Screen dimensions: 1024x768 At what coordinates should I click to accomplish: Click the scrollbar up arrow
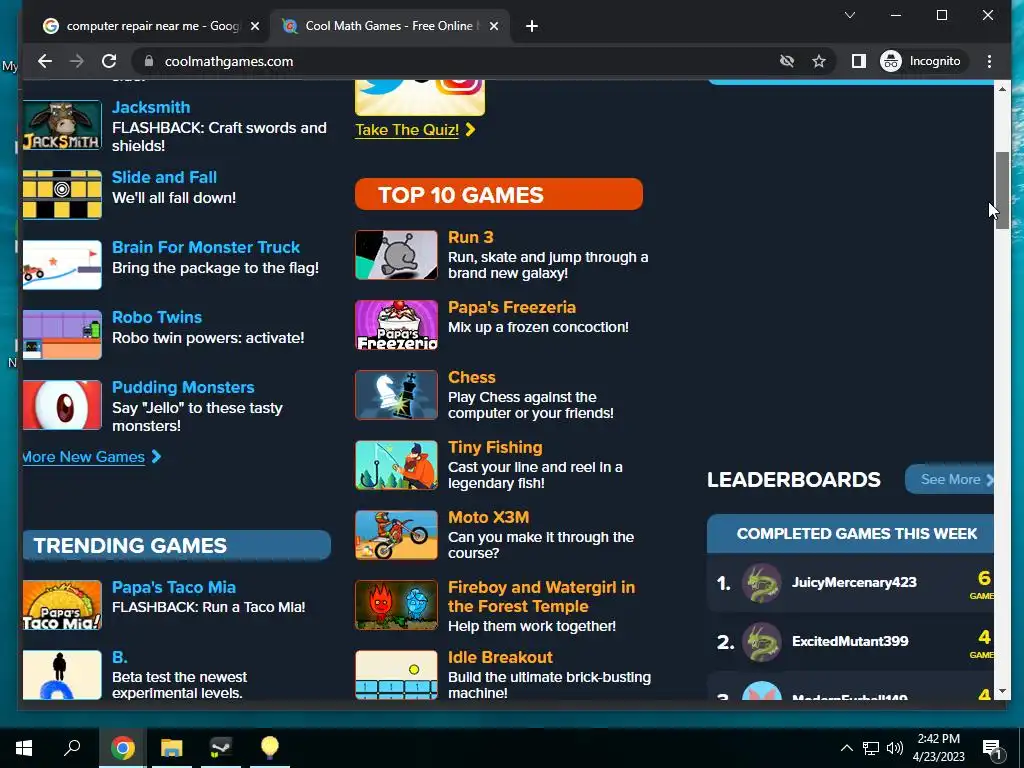click(x=1002, y=88)
